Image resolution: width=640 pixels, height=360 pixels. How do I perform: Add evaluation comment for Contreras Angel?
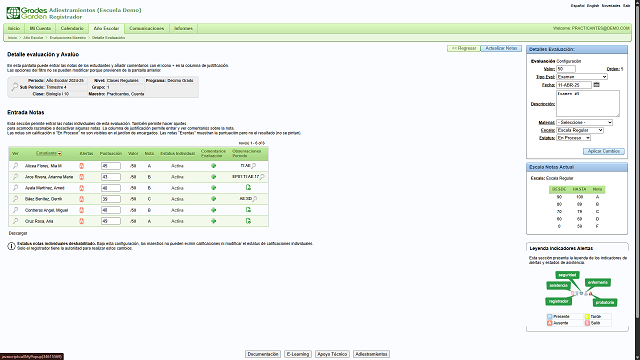coord(213,210)
